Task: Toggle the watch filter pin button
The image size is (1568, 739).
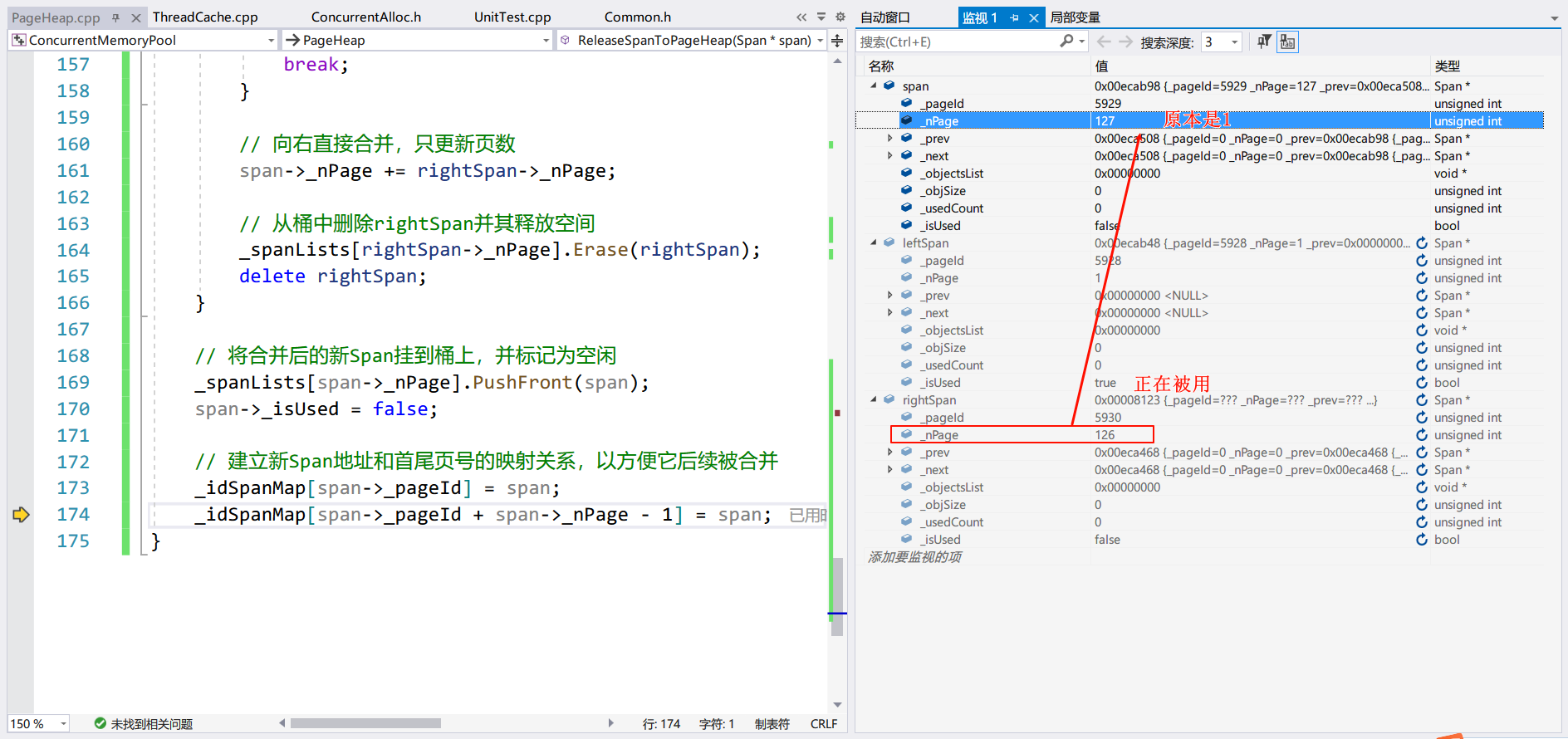Action: click(1264, 42)
